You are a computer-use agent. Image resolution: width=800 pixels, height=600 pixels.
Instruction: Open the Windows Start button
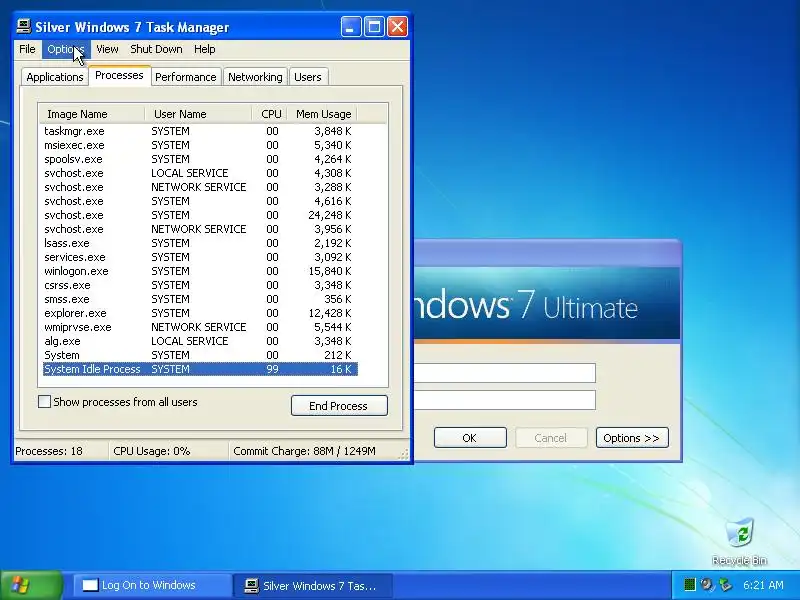pyautogui.click(x=32, y=585)
